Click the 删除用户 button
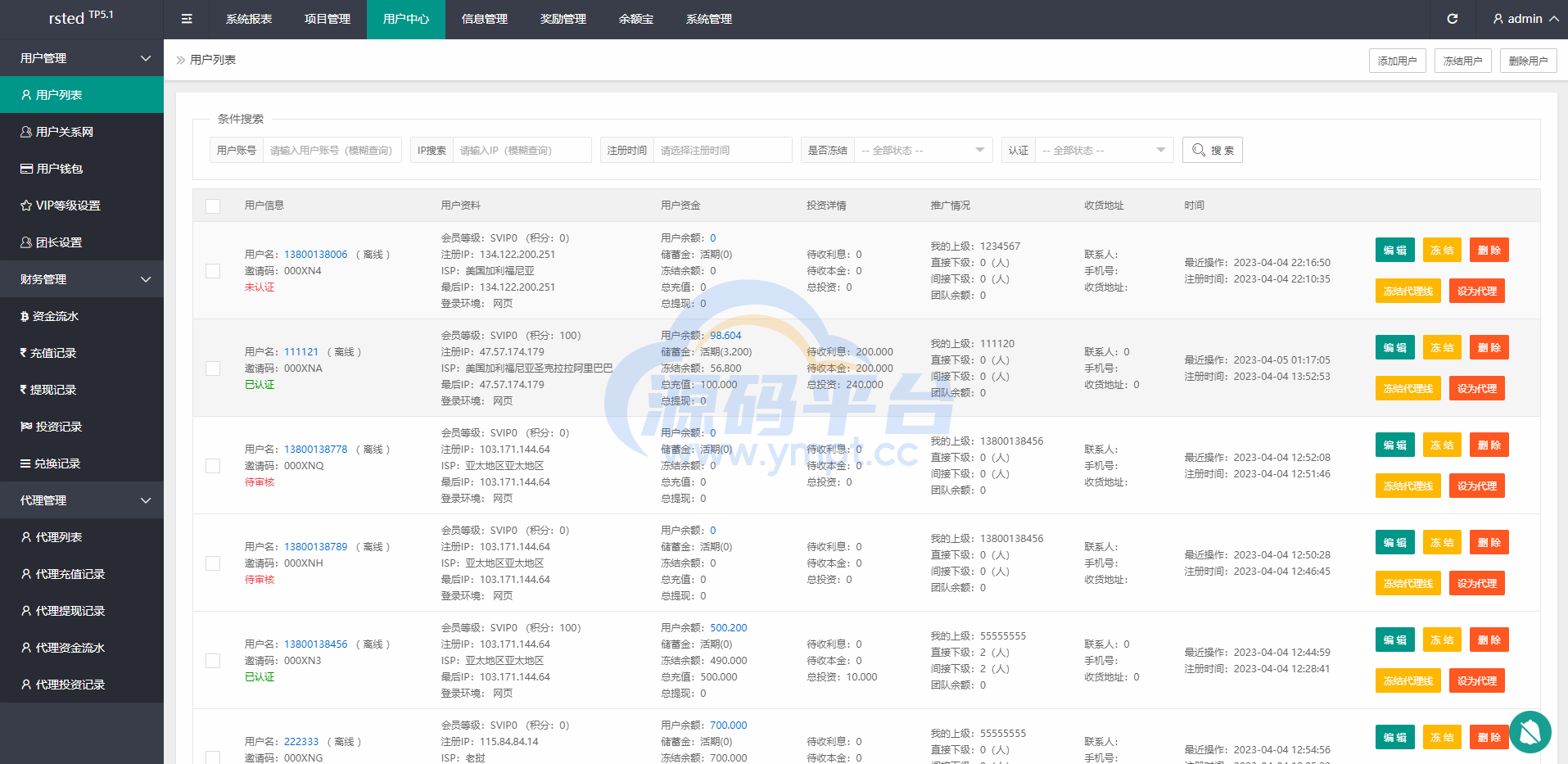 tap(1529, 61)
